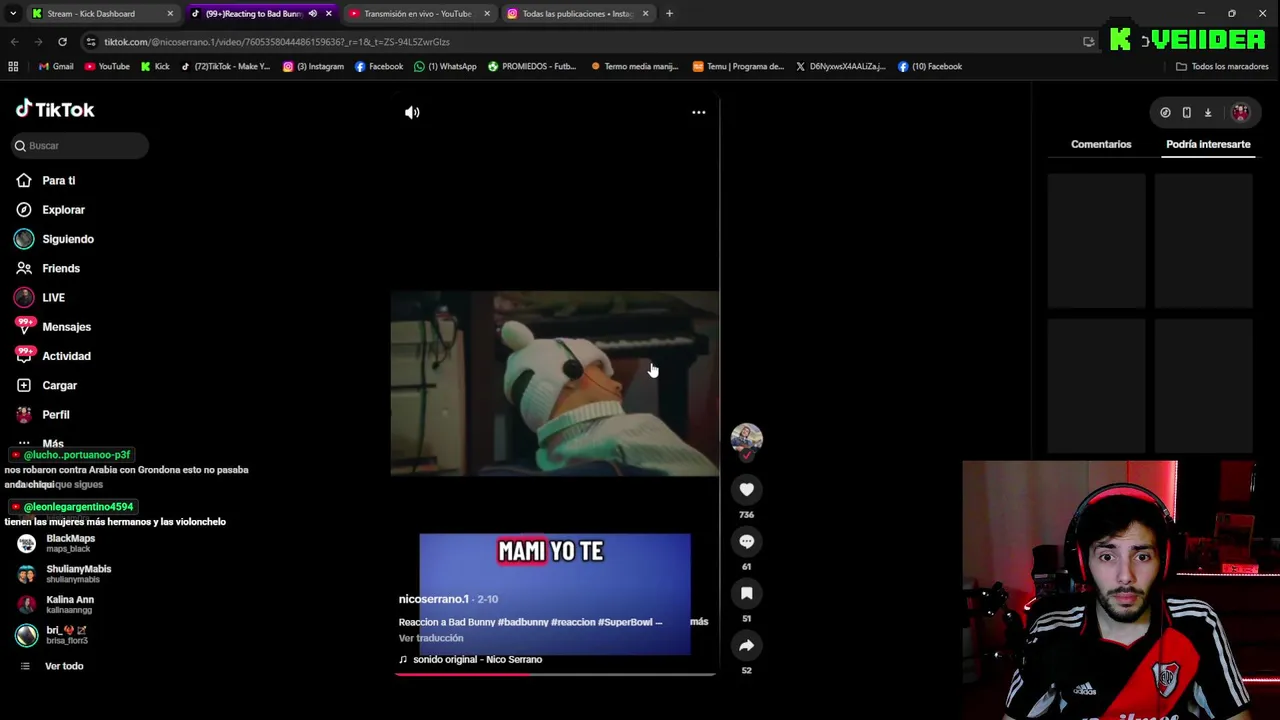Click the phone app icon in top pill
This screenshot has width=1280, height=720.
[x=1186, y=113]
